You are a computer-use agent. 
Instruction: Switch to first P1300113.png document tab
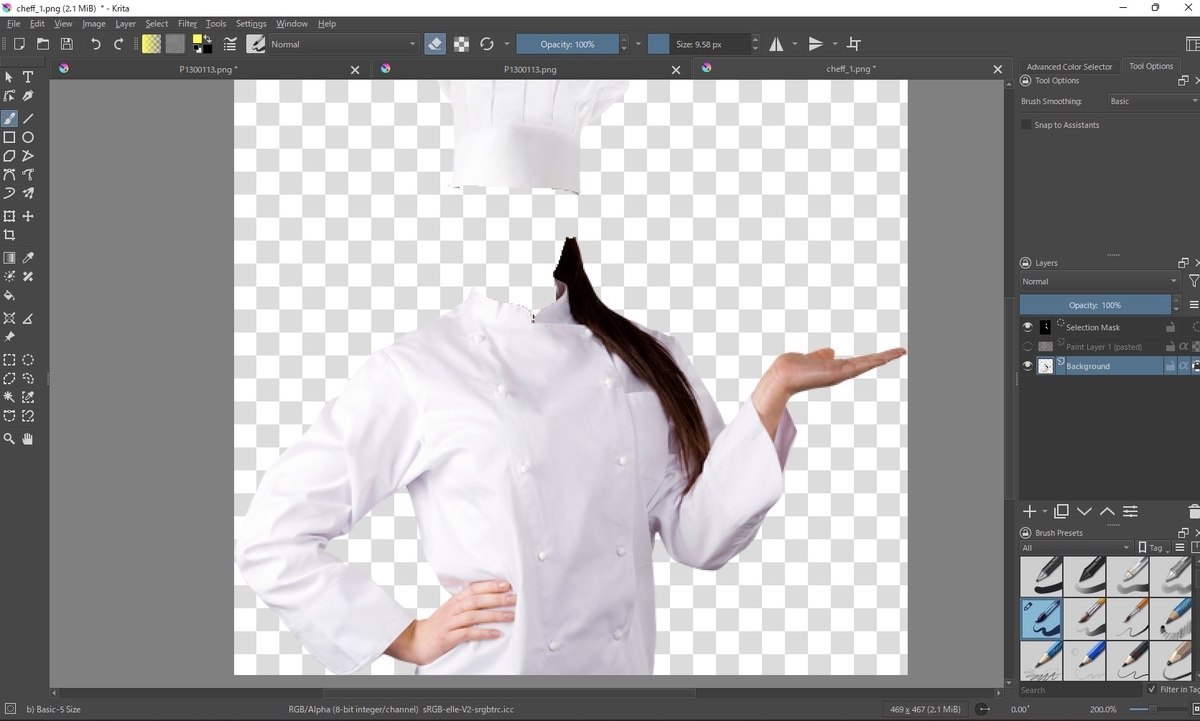[207, 69]
